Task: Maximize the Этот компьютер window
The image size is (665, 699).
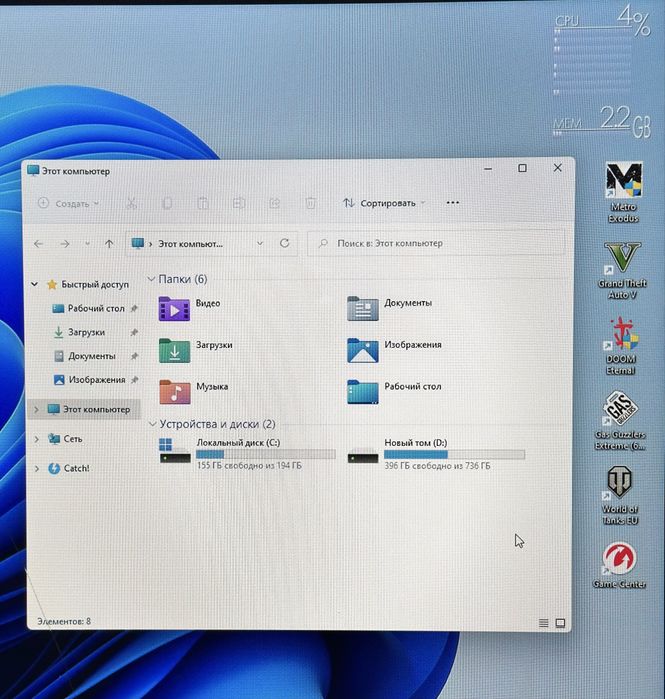Action: [522, 168]
